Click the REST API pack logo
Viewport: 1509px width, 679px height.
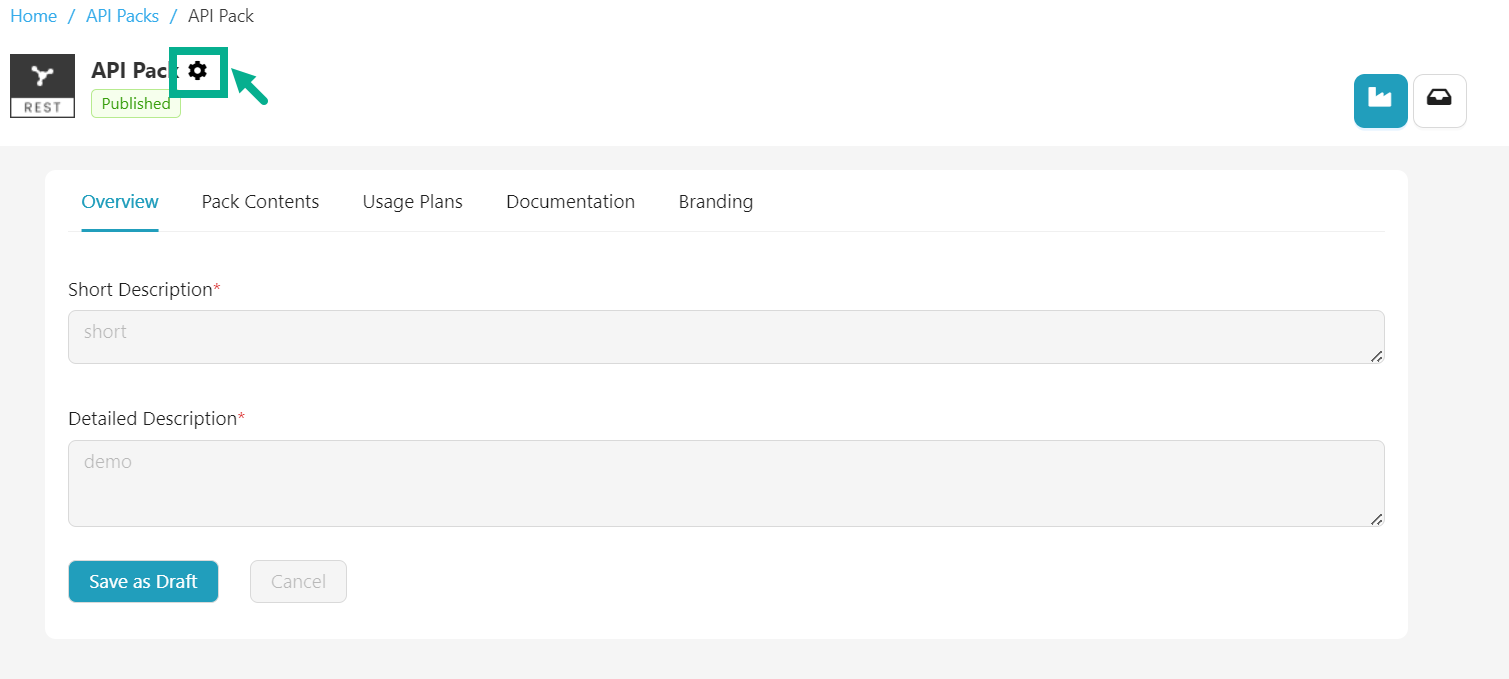coord(42,86)
